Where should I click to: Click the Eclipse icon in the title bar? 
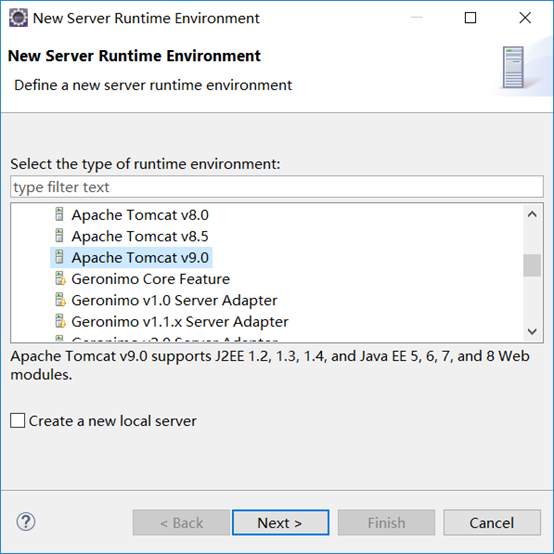pos(18,18)
